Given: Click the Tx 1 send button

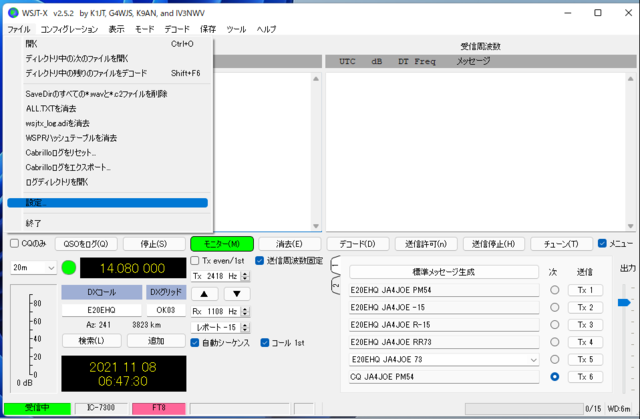Looking at the screenshot, I should [x=585, y=290].
